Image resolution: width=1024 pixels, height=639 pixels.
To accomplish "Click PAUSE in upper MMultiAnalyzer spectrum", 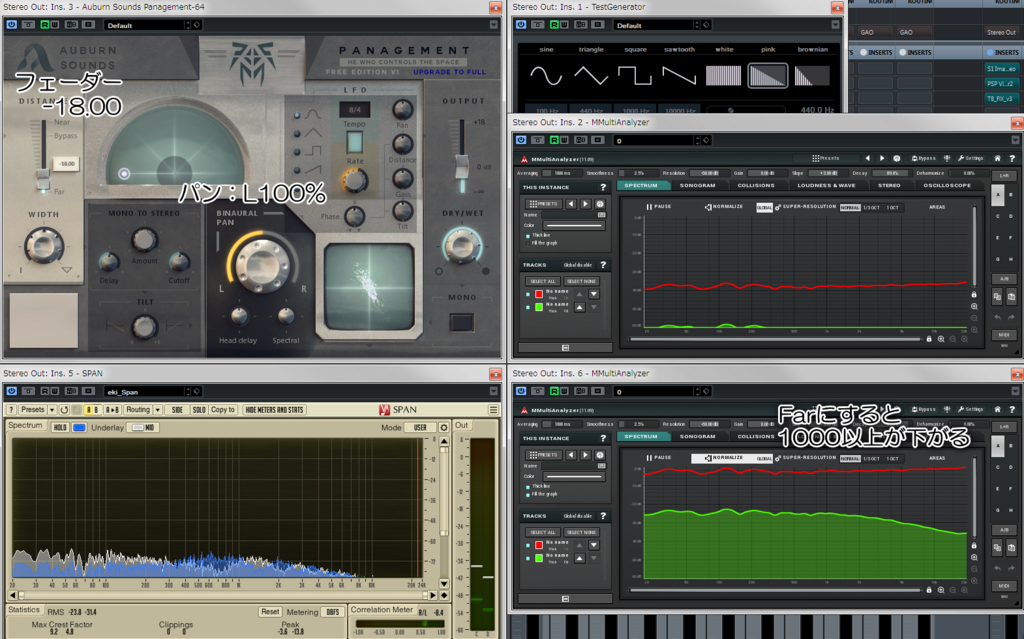I will point(658,206).
